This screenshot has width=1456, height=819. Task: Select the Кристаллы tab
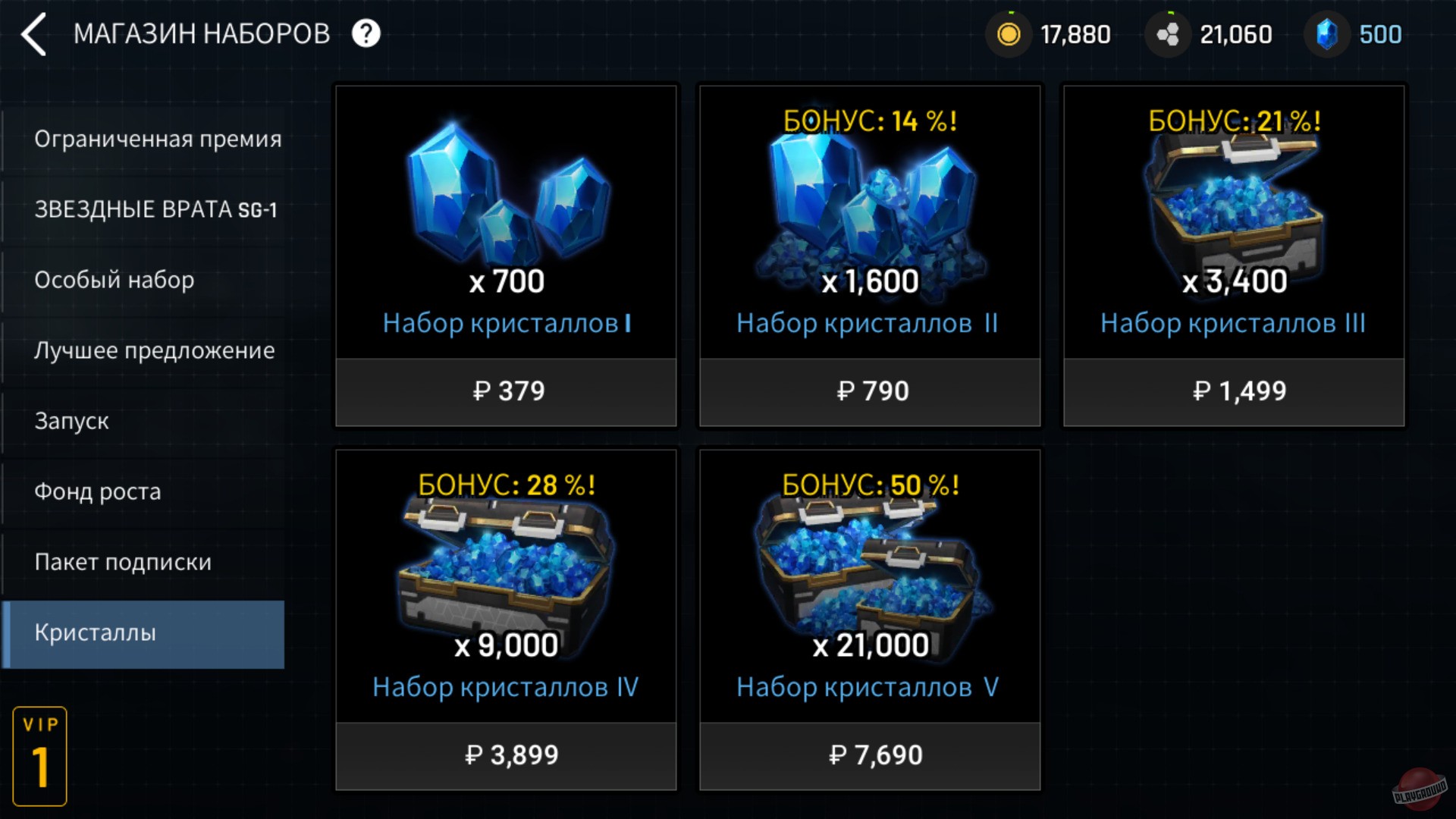click(x=144, y=634)
